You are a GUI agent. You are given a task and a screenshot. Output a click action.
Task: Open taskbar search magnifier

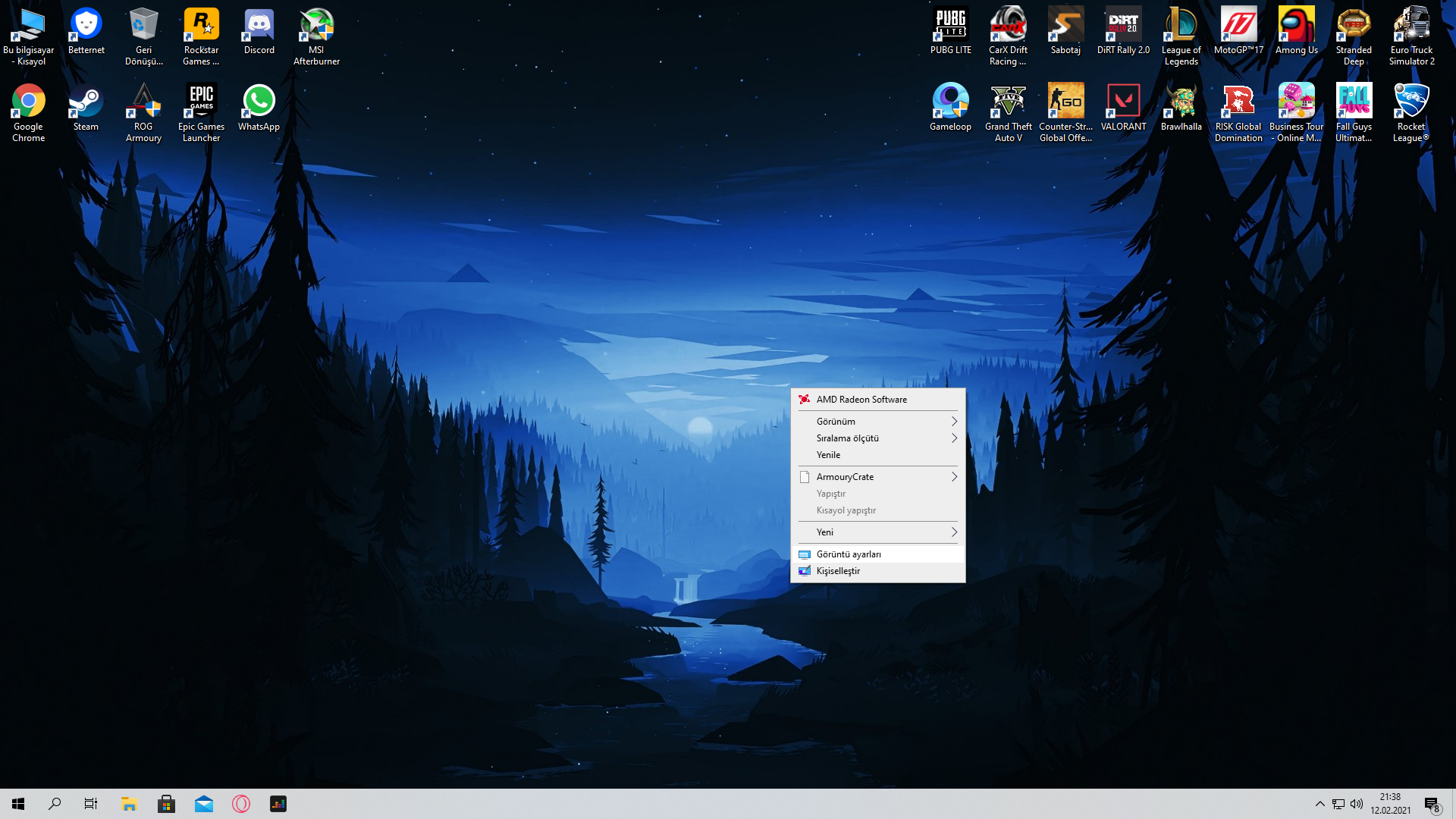click(x=55, y=804)
